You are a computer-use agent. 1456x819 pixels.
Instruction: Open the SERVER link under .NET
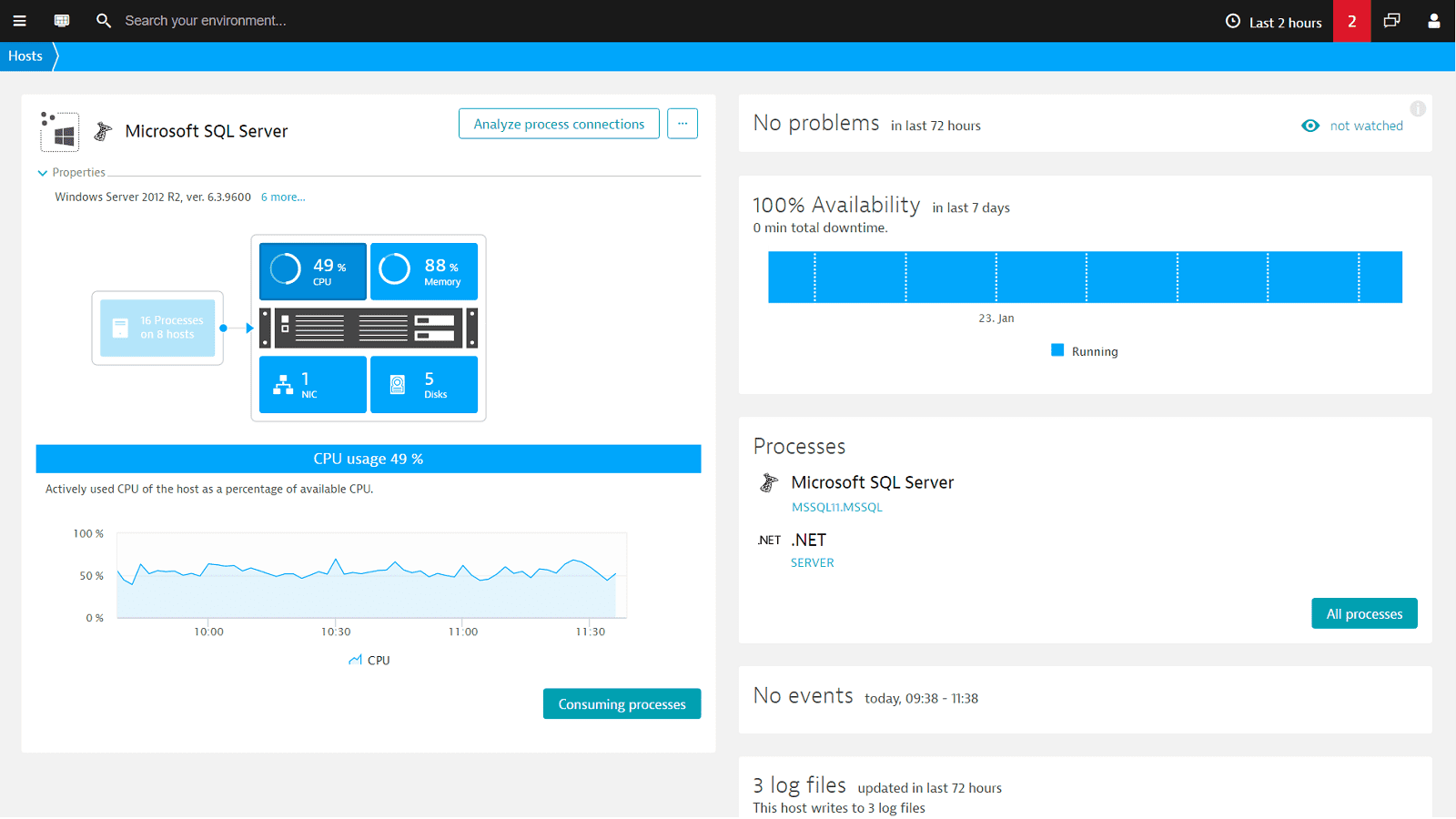coord(813,563)
